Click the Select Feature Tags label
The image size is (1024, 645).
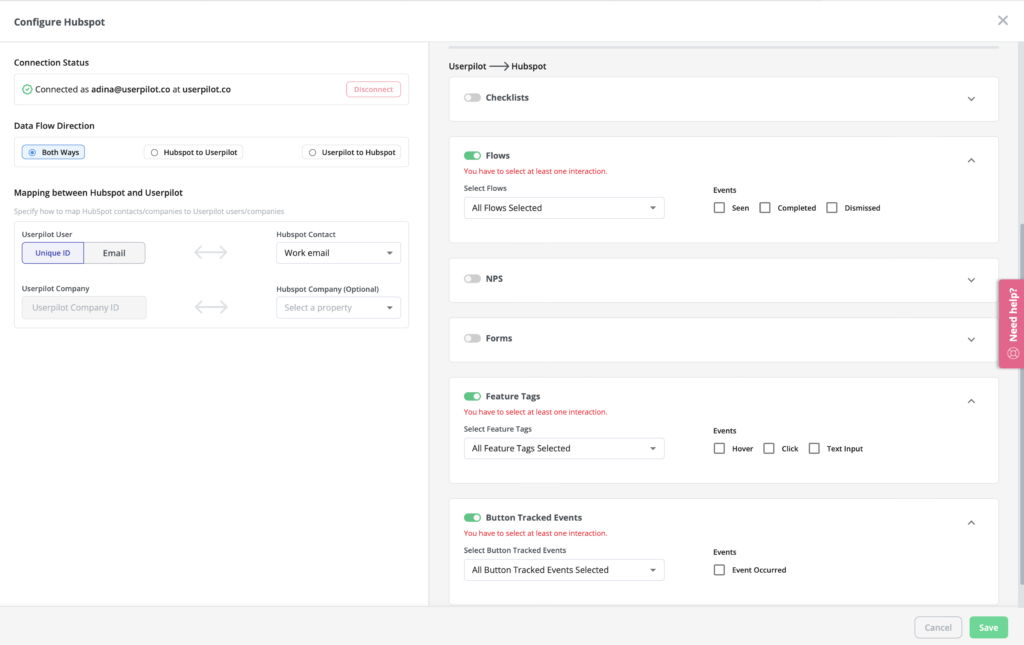498,429
